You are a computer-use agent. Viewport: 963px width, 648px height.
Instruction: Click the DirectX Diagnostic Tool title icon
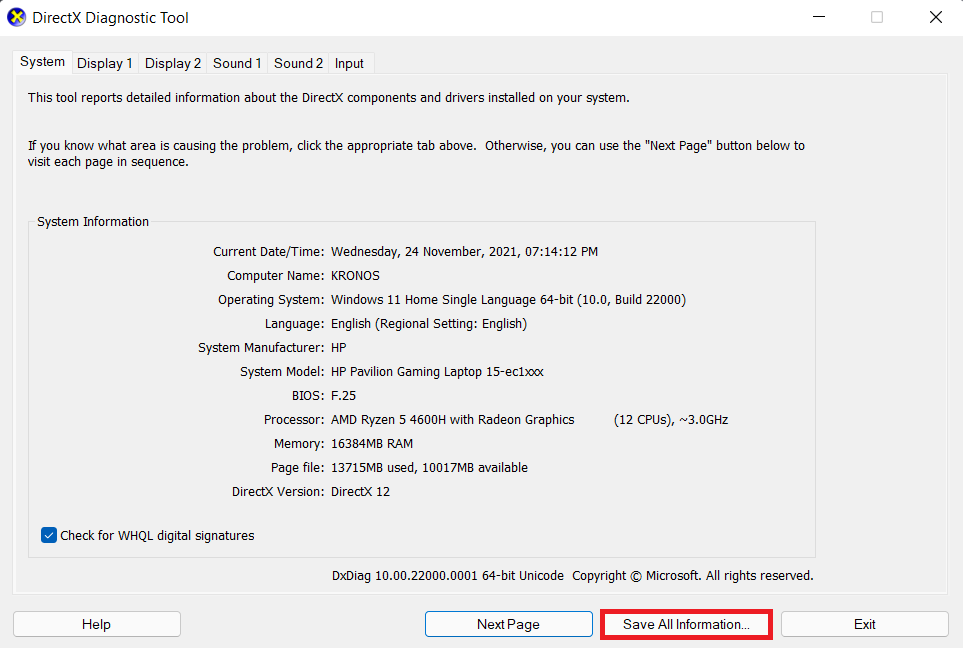tap(17, 17)
